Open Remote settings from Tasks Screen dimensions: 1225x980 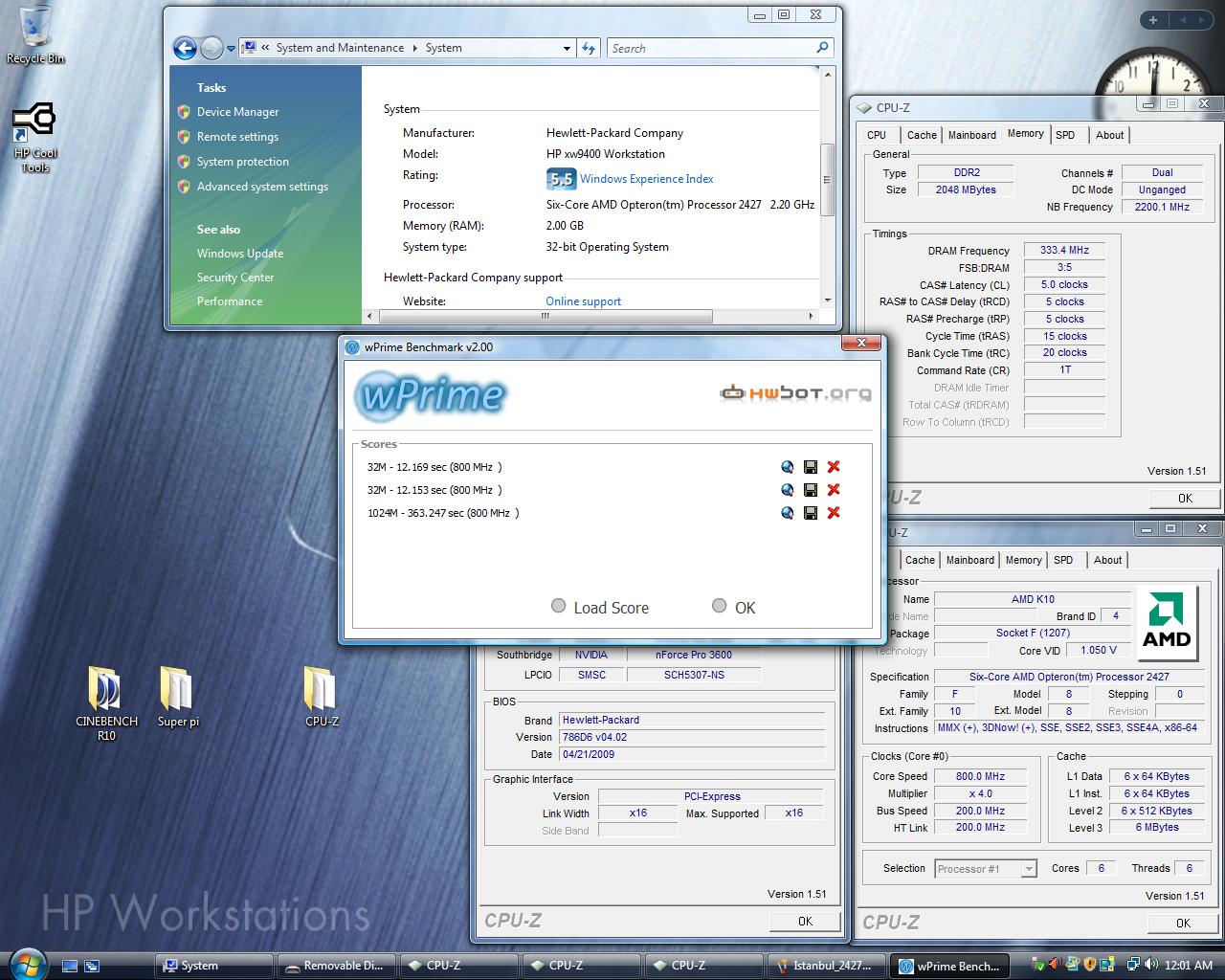[x=237, y=137]
